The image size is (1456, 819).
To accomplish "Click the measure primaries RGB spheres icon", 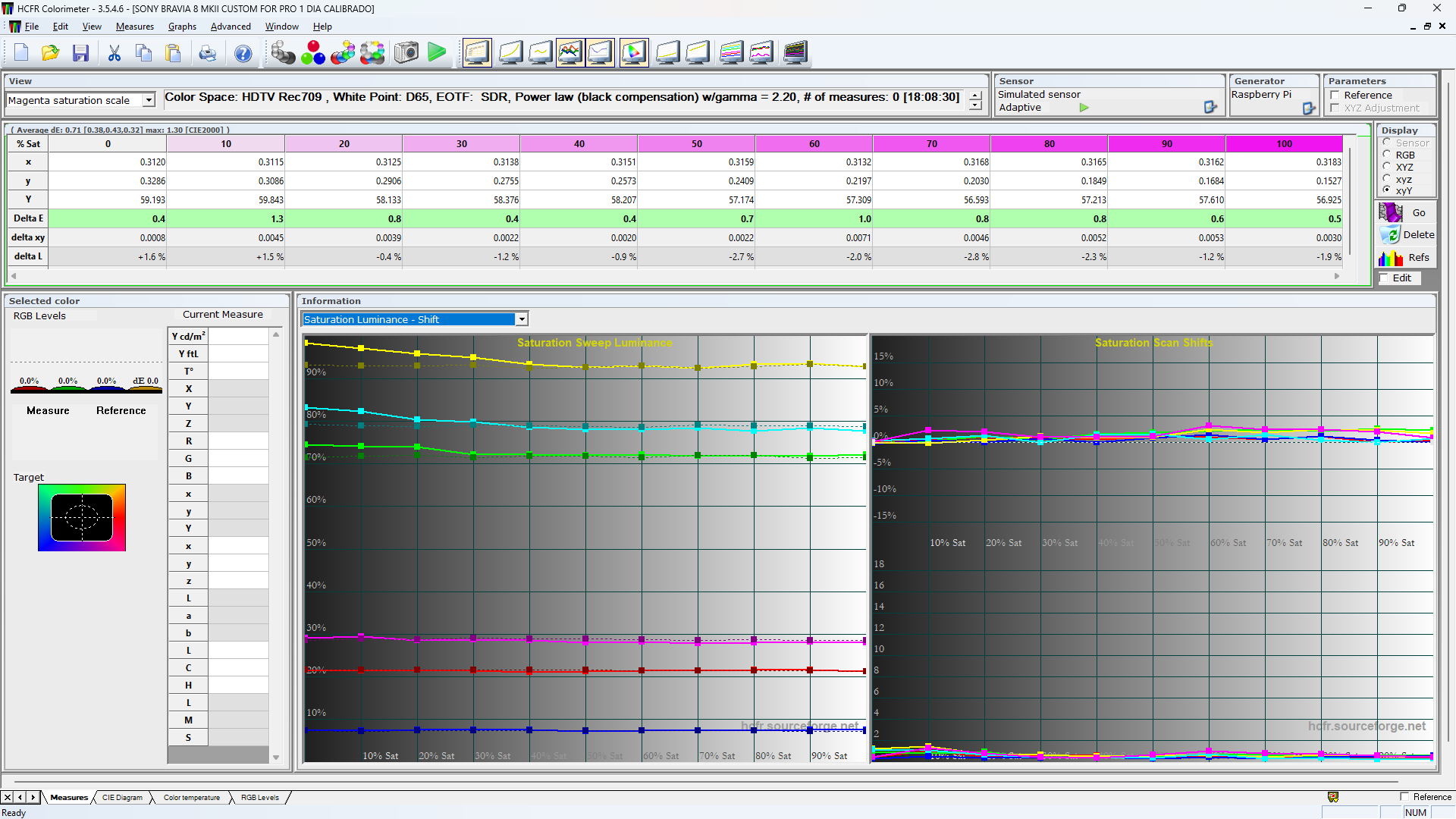I will [312, 53].
